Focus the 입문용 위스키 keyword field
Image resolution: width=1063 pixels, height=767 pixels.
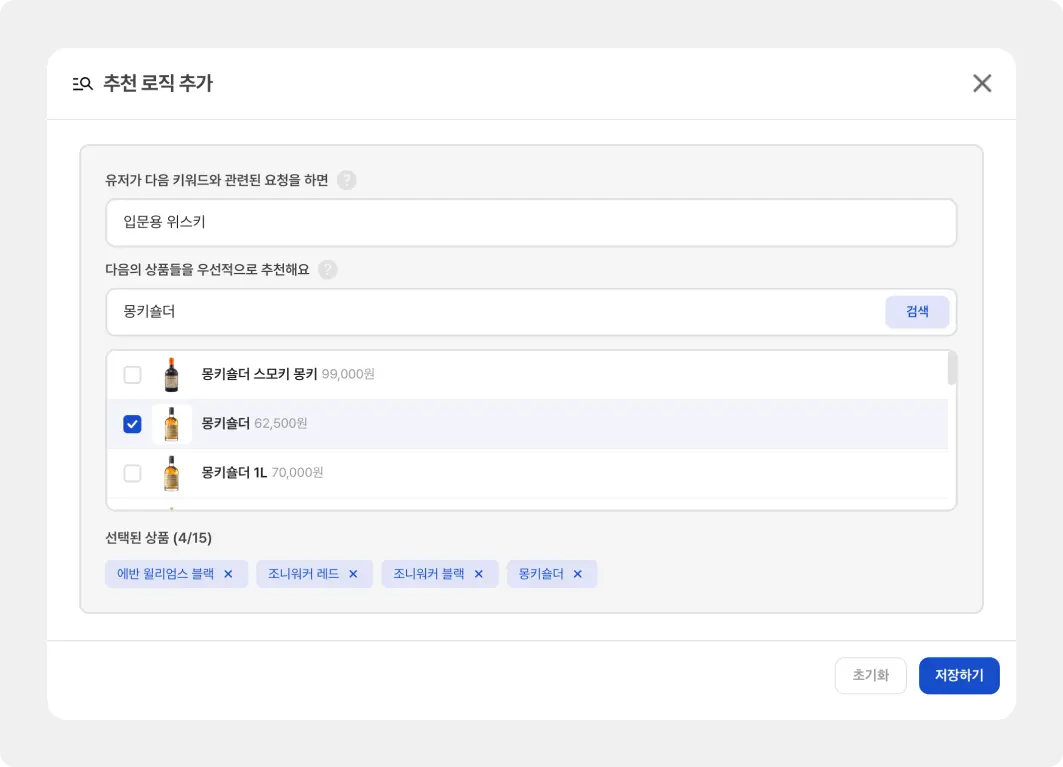[530, 222]
